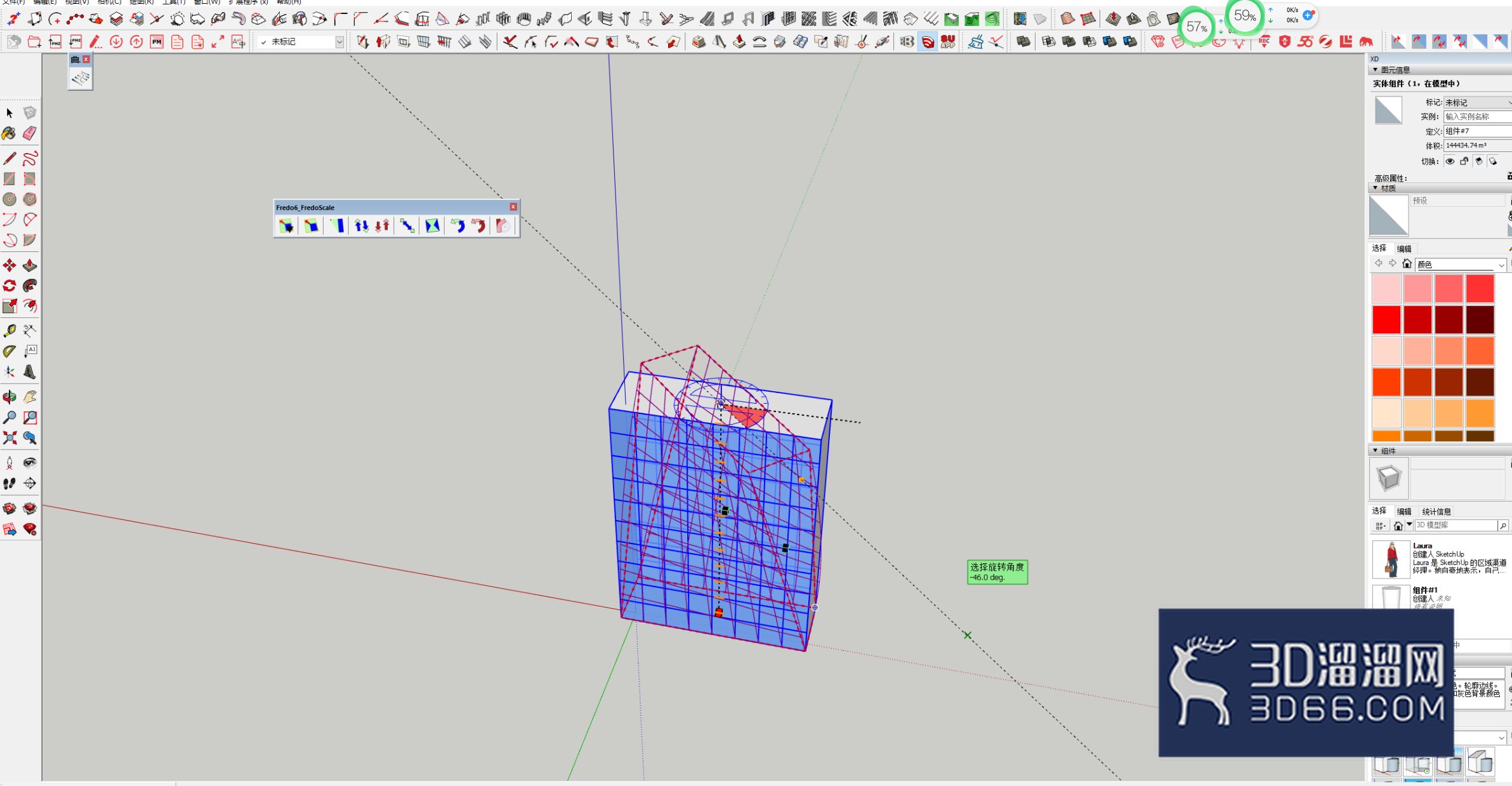Open the 未标记 tag dropdown in toolbar

pos(301,42)
